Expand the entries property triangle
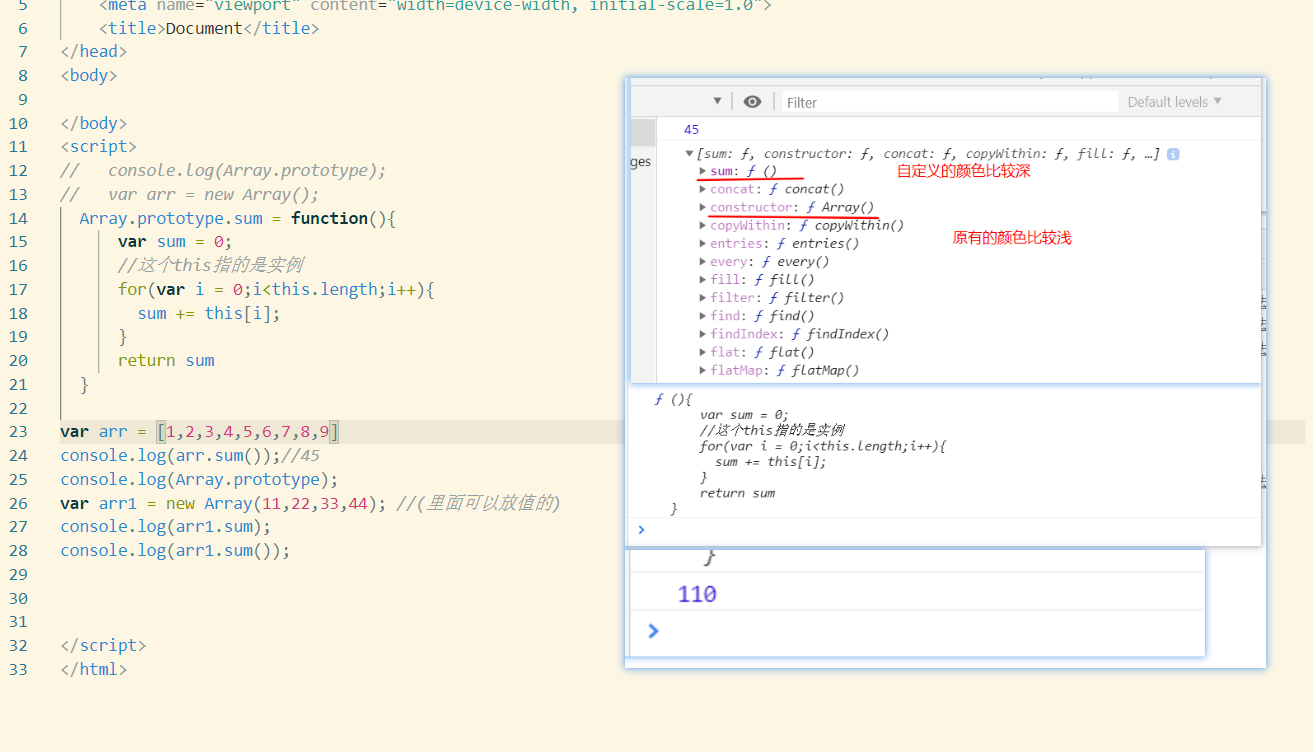Image resolution: width=1313 pixels, height=752 pixels. [703, 243]
